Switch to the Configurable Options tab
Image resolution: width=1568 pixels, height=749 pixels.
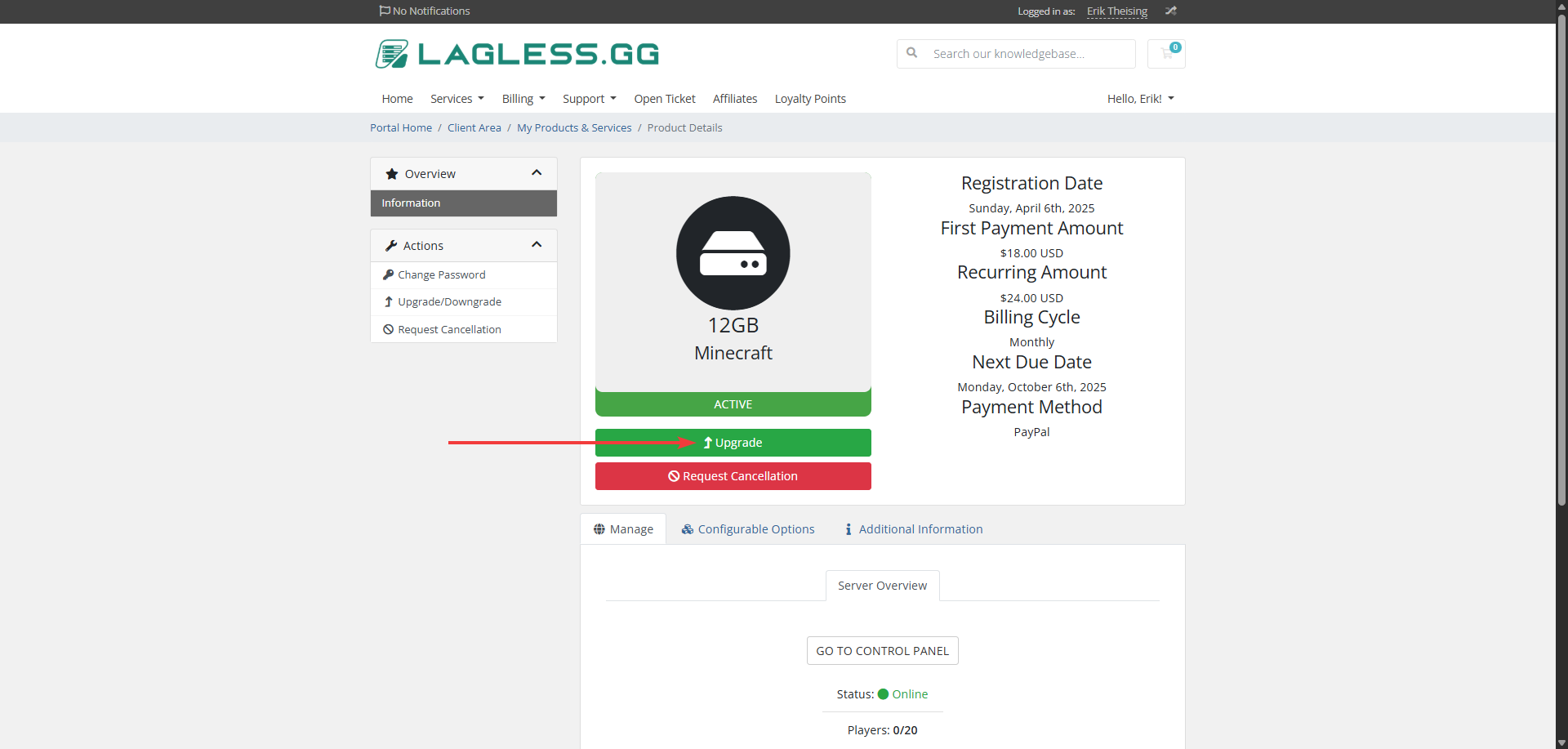(x=748, y=529)
